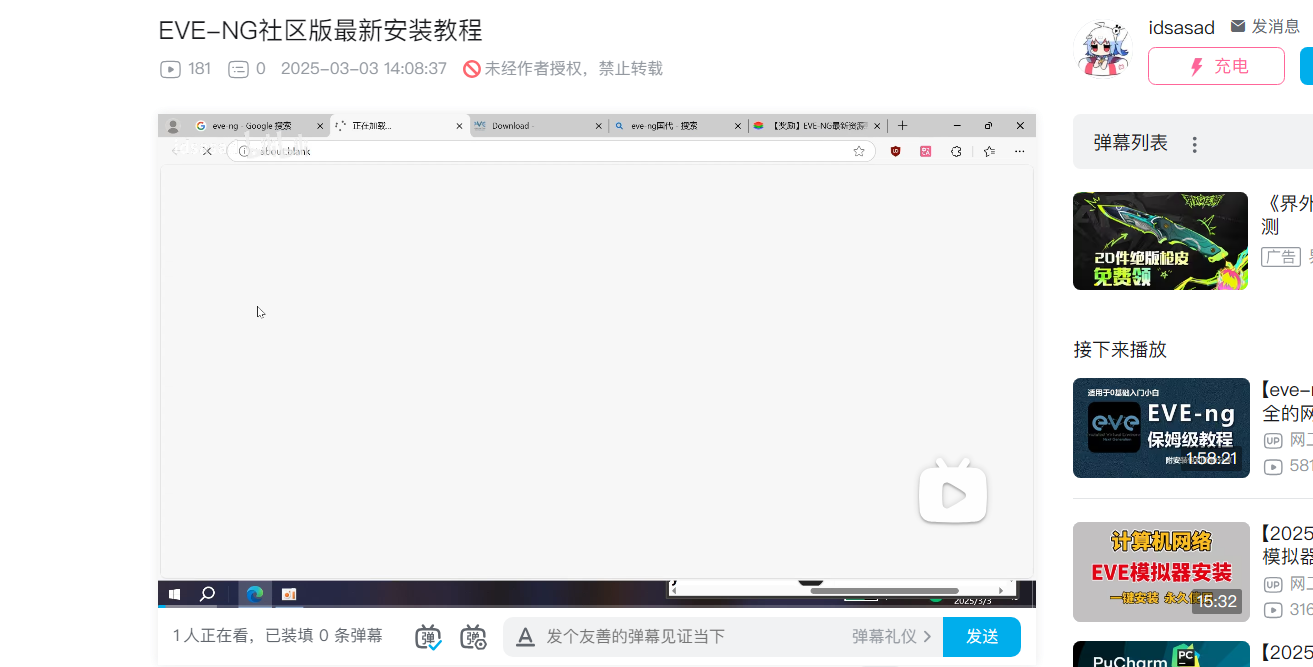Switch to 'eve-ng - Google 搜索' browser tab
1313x667 pixels.
pos(258,126)
